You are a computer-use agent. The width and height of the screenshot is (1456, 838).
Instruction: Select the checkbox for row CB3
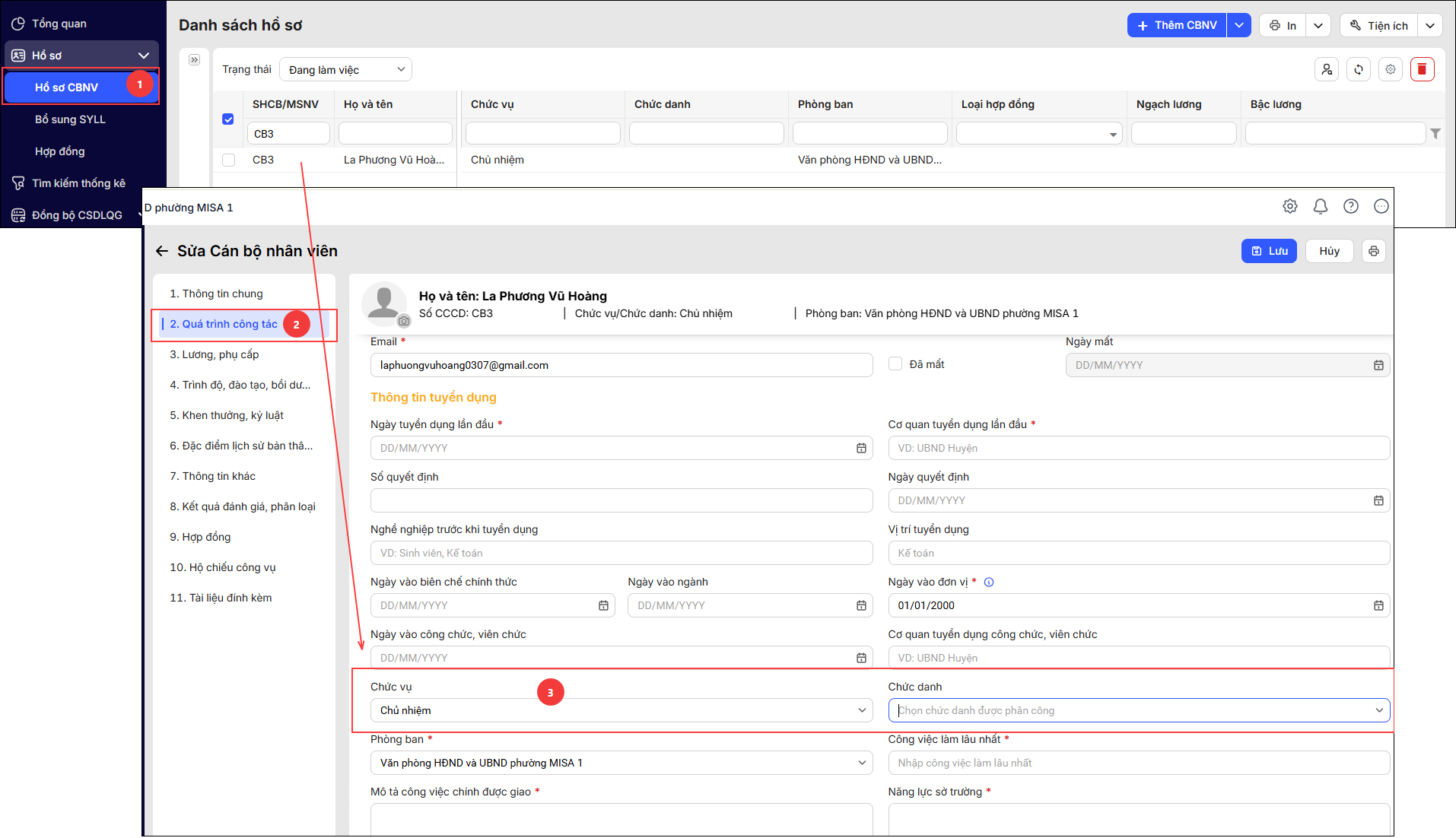click(228, 160)
